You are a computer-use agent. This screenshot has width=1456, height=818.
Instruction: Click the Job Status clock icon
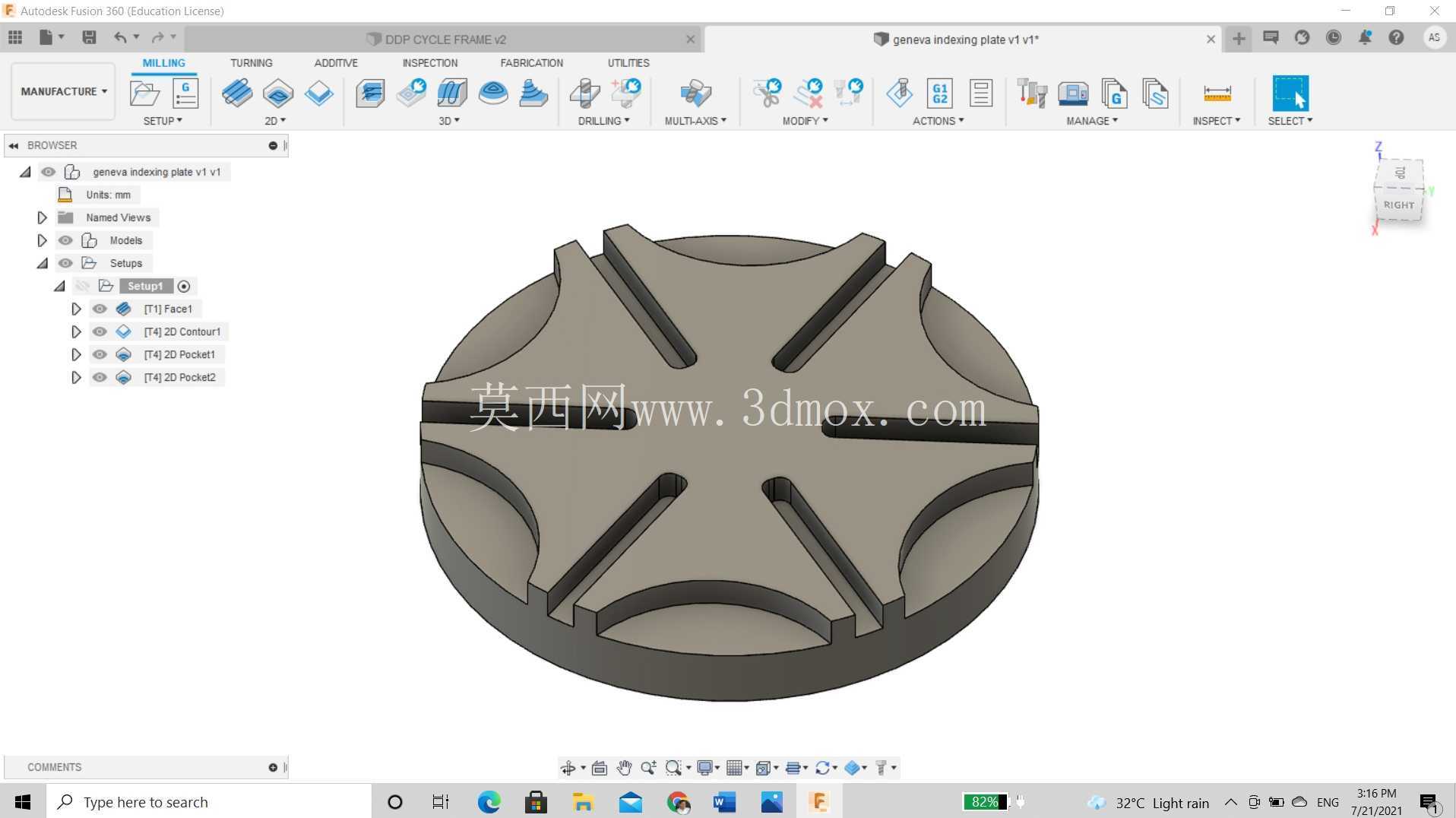coord(1334,37)
